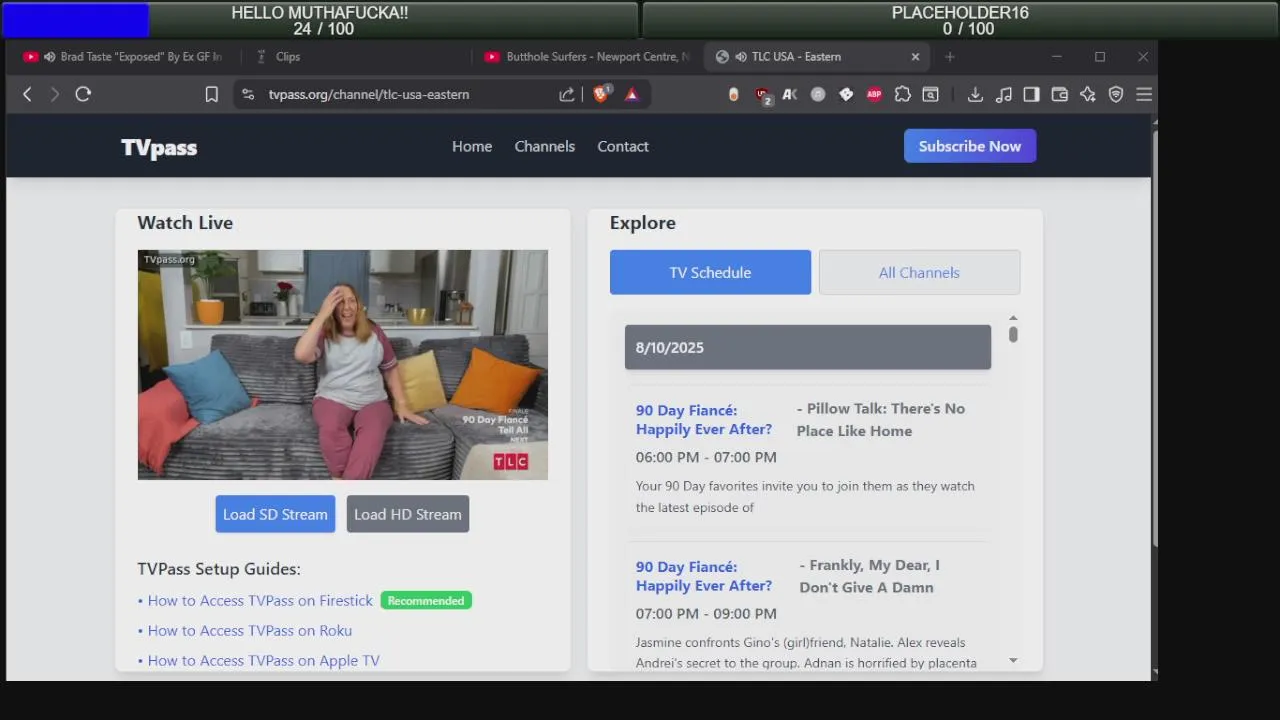Screen dimensions: 1280x720
Task: Click the TLC live video player
Action: tap(343, 365)
